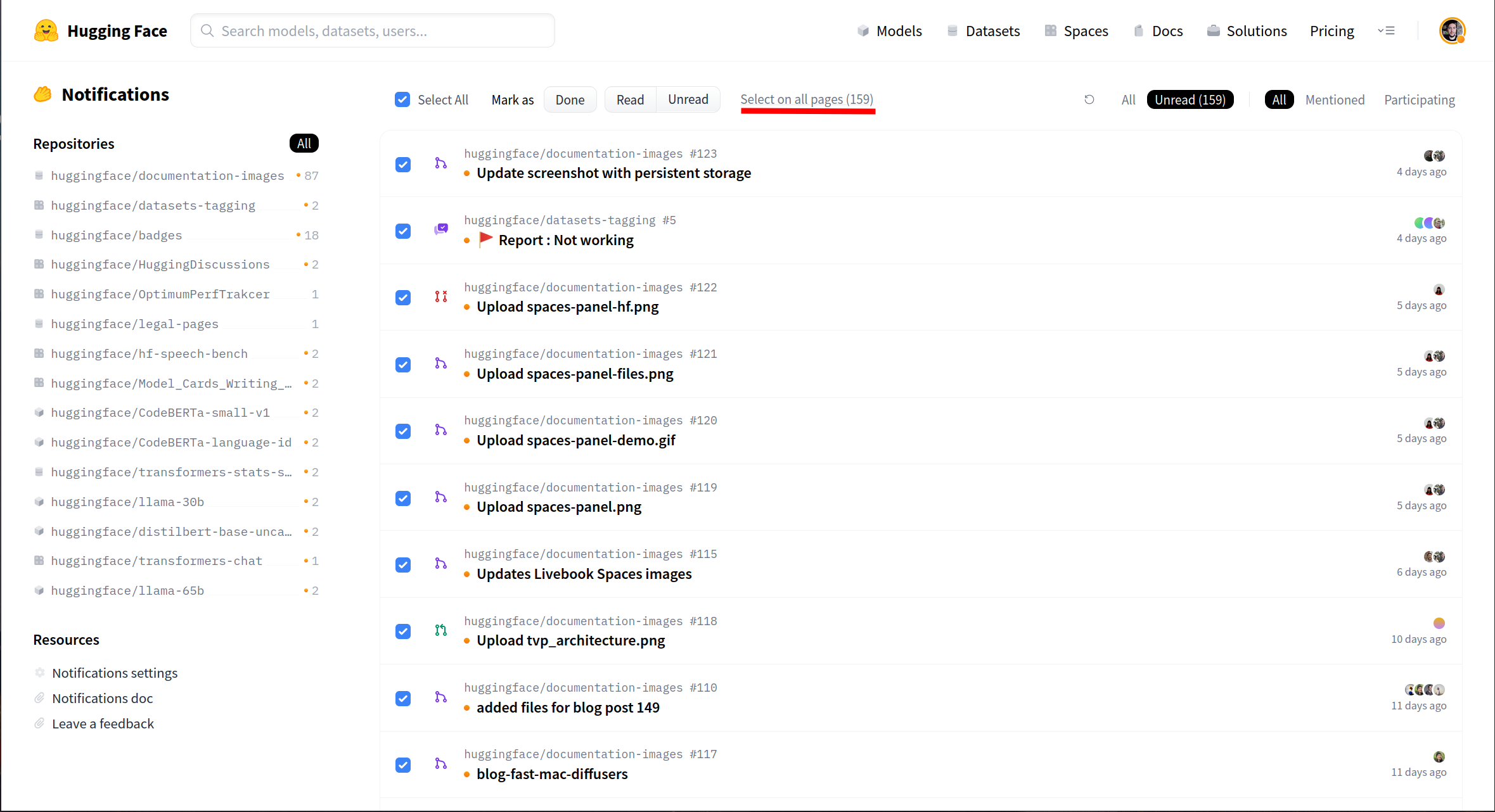Open the Solutions menu
This screenshot has width=1495, height=812.
point(1247,30)
